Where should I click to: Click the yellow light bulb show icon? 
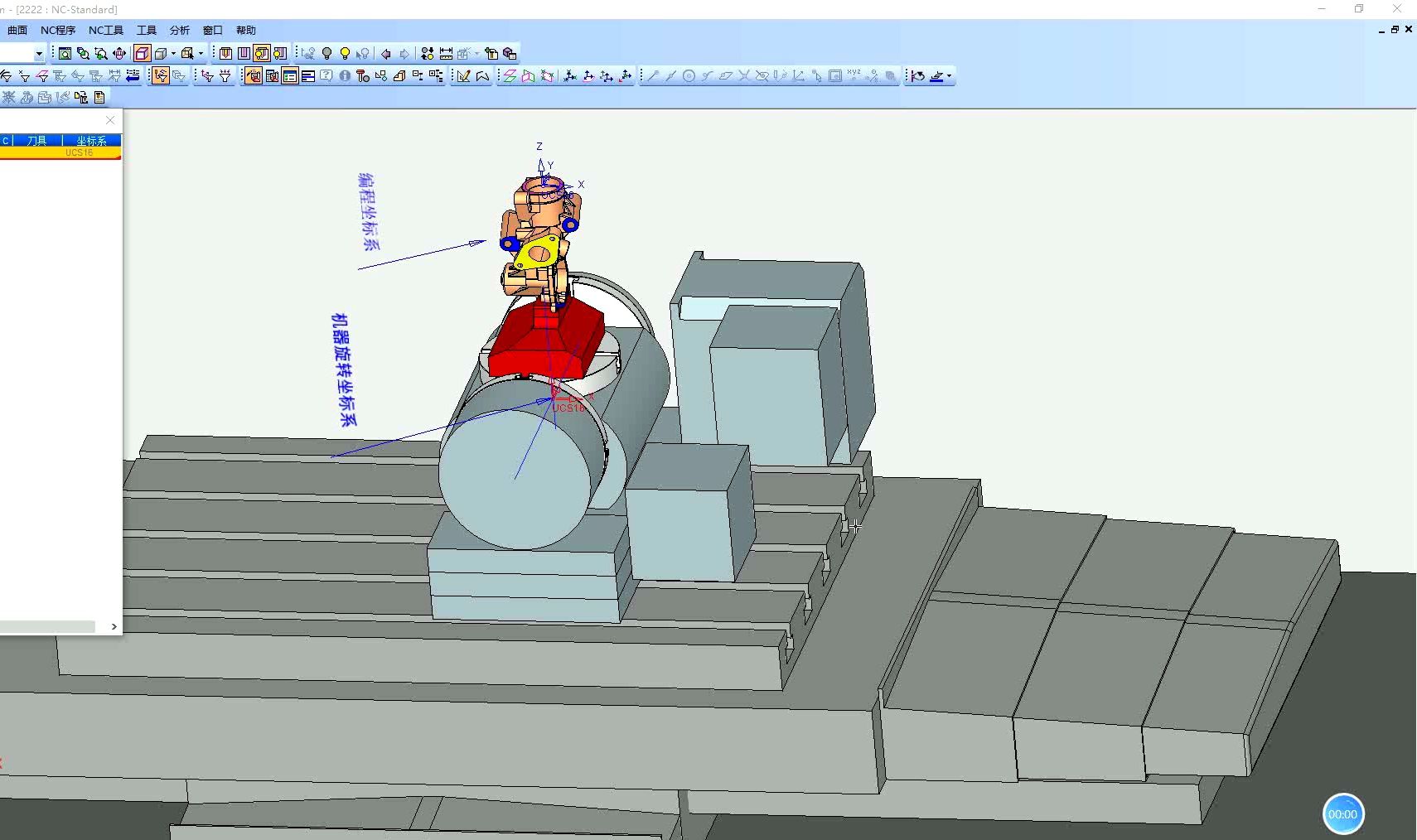click(345, 54)
